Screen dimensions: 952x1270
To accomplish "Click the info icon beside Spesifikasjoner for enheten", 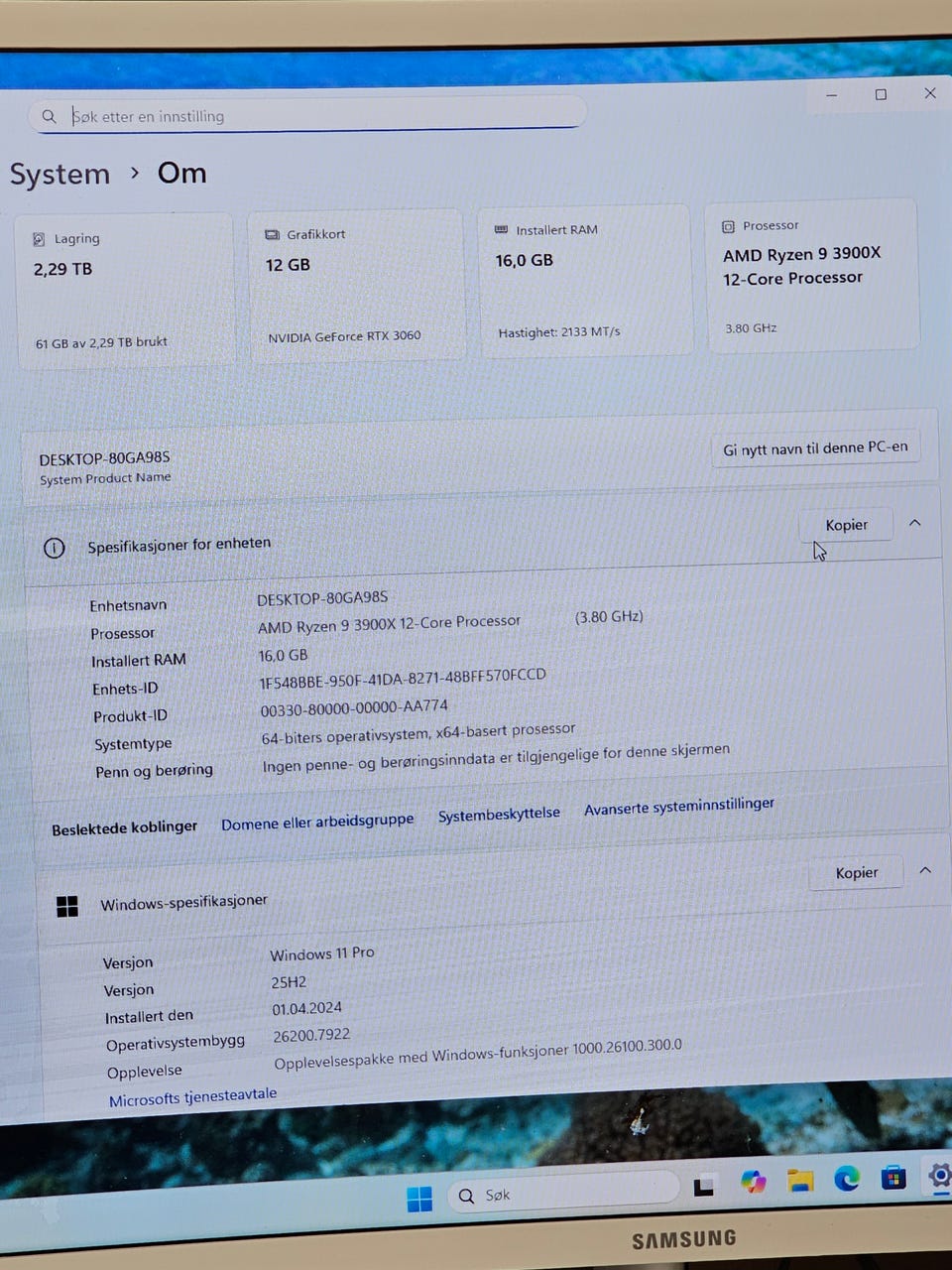I will click(x=55, y=548).
